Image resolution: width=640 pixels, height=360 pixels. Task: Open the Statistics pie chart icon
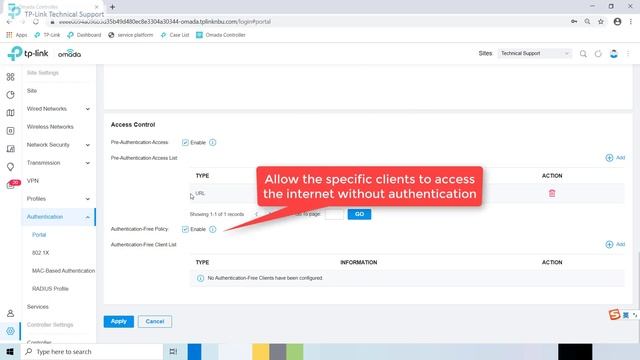pyautogui.click(x=11, y=95)
